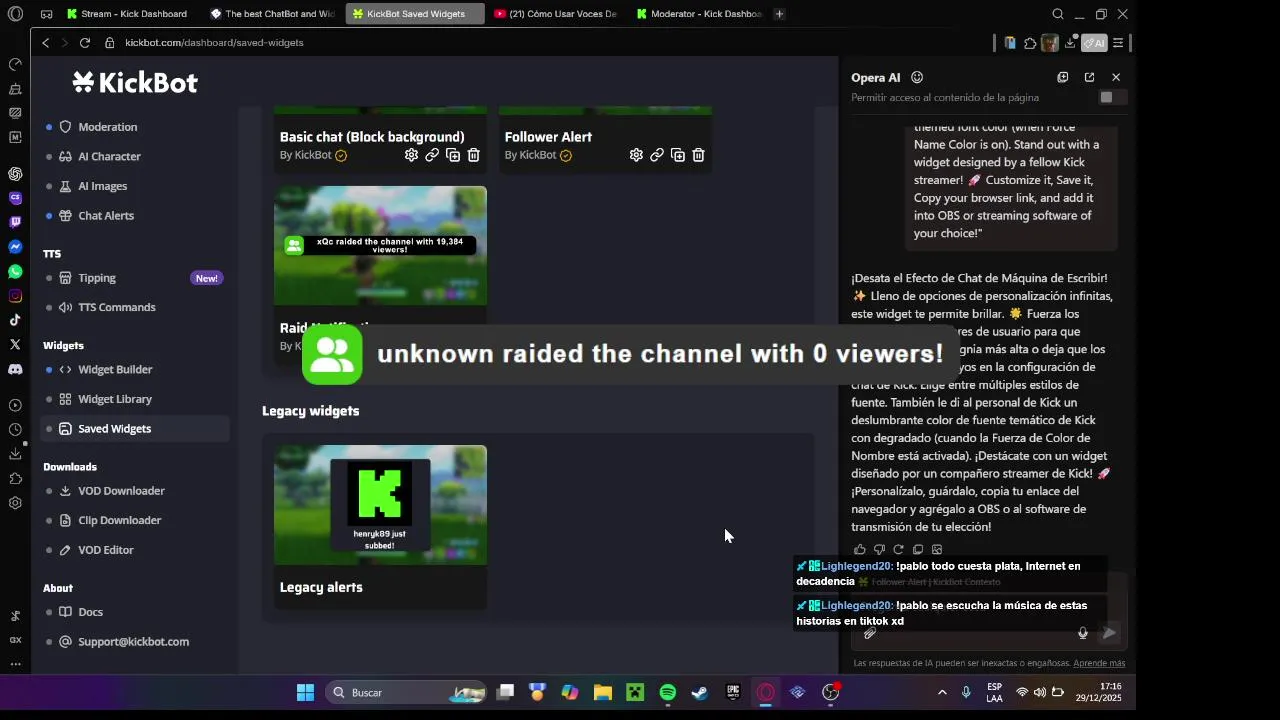Go back to previous page

[x=46, y=43]
